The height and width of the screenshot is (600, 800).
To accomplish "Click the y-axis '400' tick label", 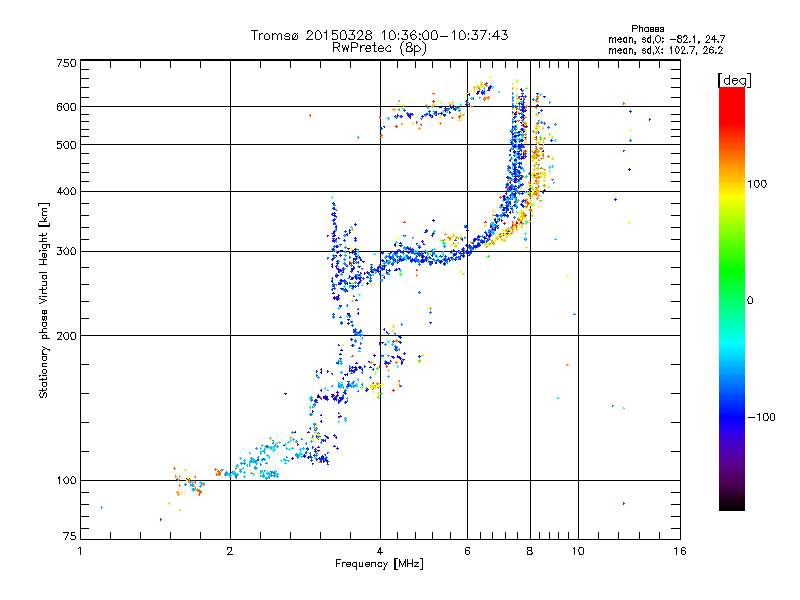I will [x=66, y=192].
